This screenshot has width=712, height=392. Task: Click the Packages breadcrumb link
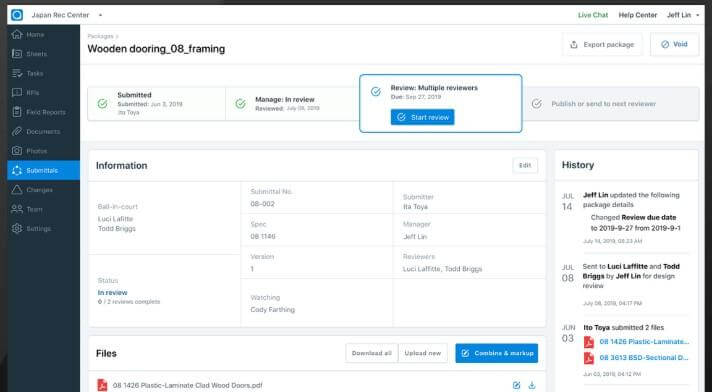[100, 36]
